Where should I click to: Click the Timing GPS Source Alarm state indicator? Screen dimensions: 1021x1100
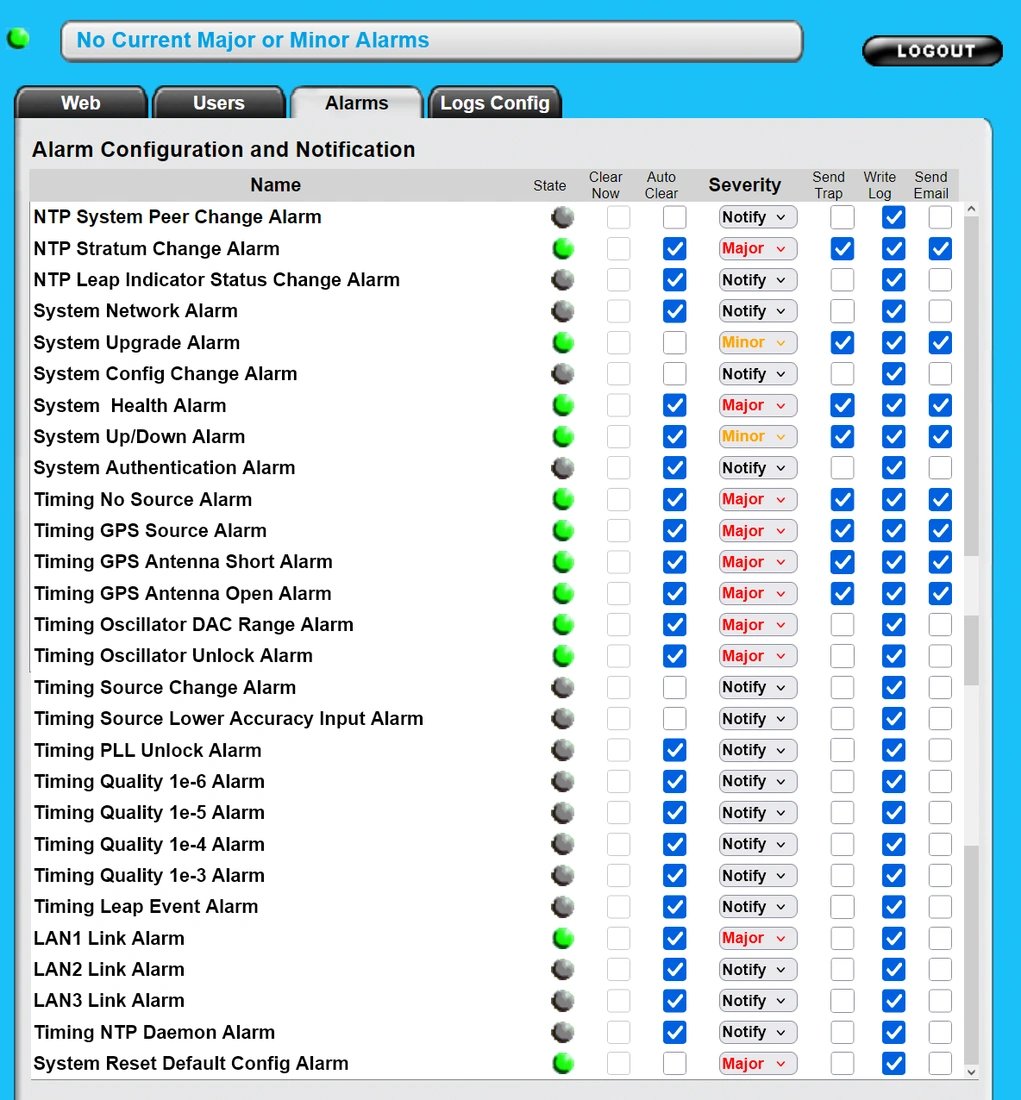[562, 530]
